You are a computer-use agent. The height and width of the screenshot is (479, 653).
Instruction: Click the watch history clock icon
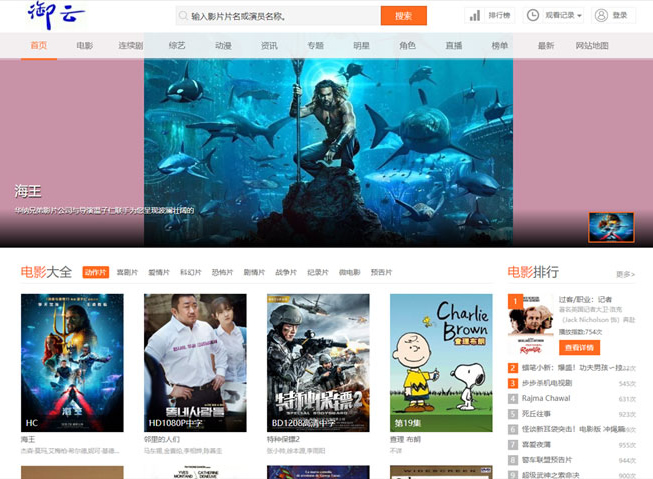pyautogui.click(x=533, y=15)
